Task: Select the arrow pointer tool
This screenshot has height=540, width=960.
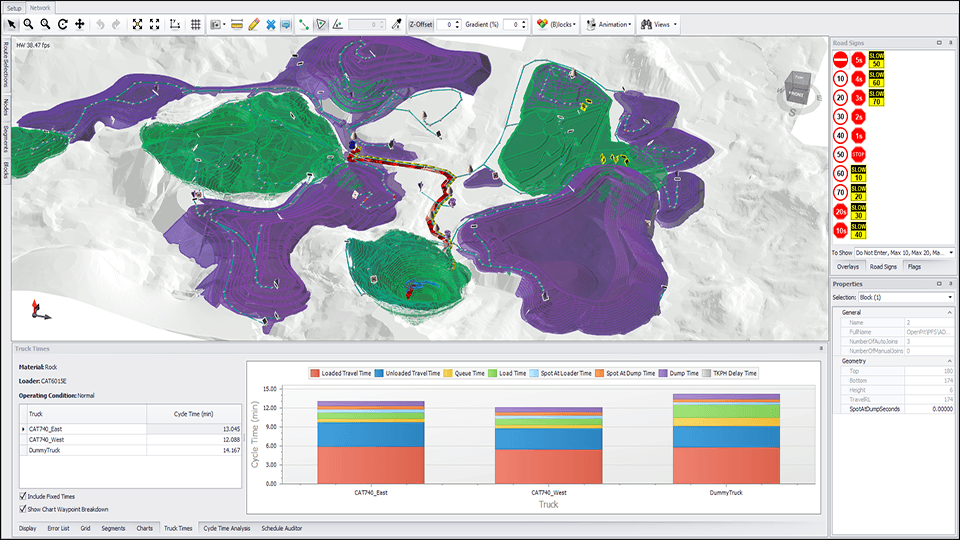Action: (13, 23)
